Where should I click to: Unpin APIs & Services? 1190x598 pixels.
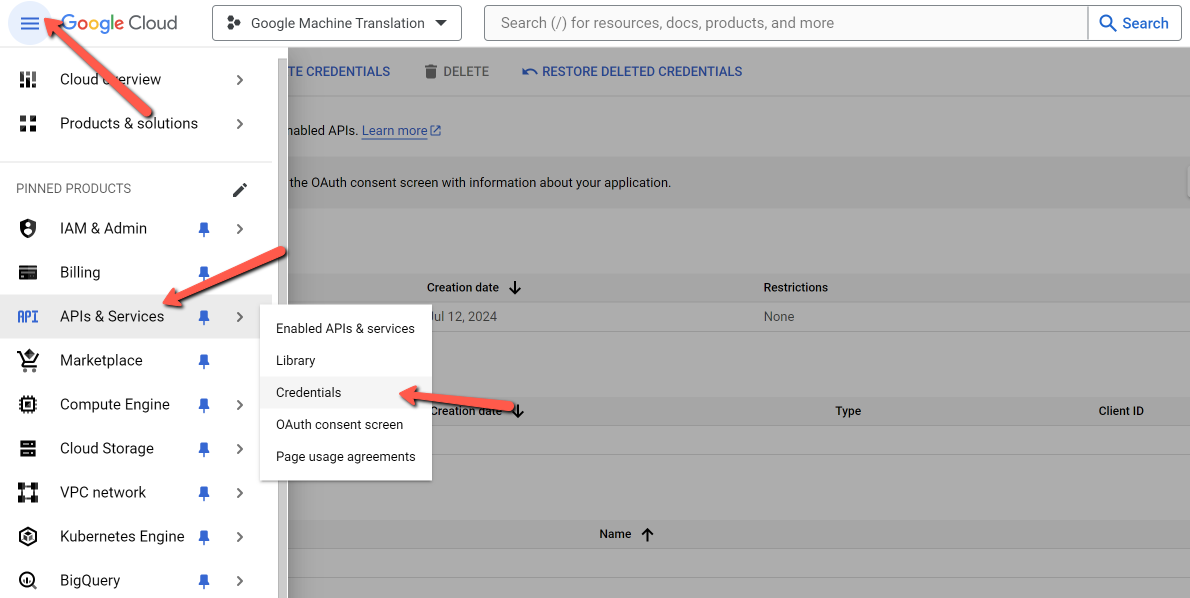tap(203, 317)
